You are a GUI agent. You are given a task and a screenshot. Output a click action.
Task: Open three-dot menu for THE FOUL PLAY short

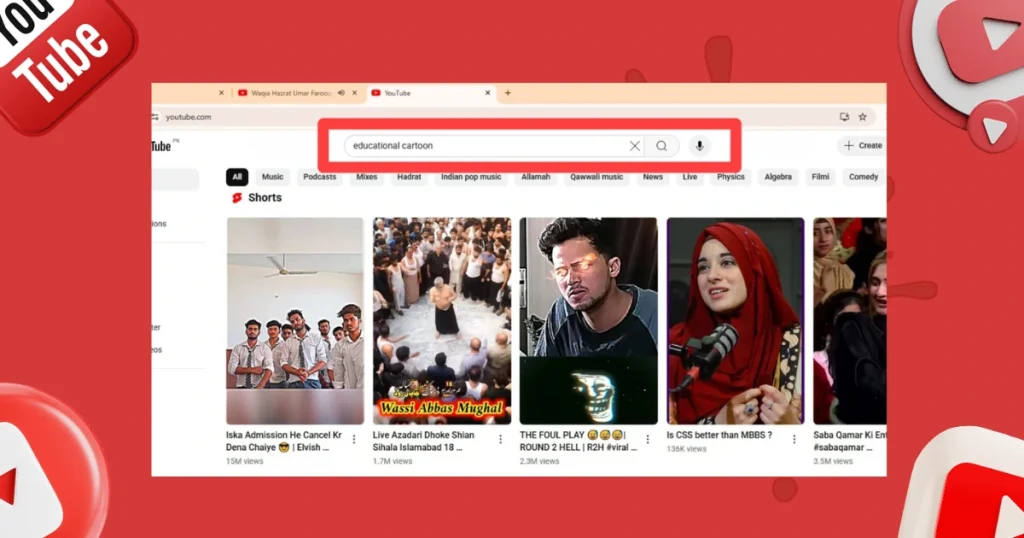647,439
